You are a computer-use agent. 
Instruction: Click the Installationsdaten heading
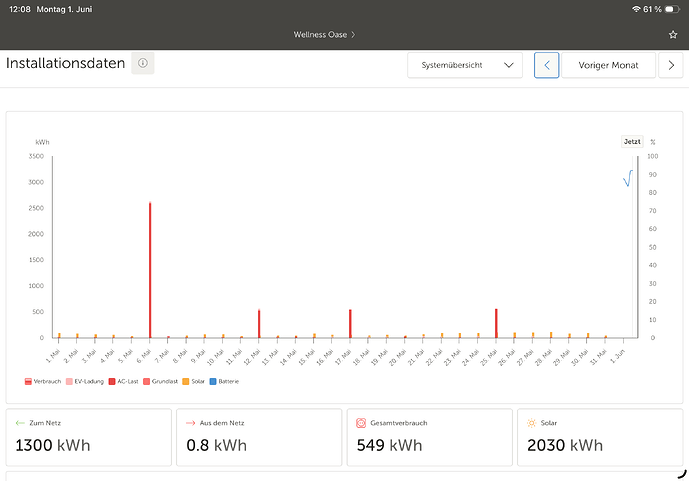(x=65, y=63)
